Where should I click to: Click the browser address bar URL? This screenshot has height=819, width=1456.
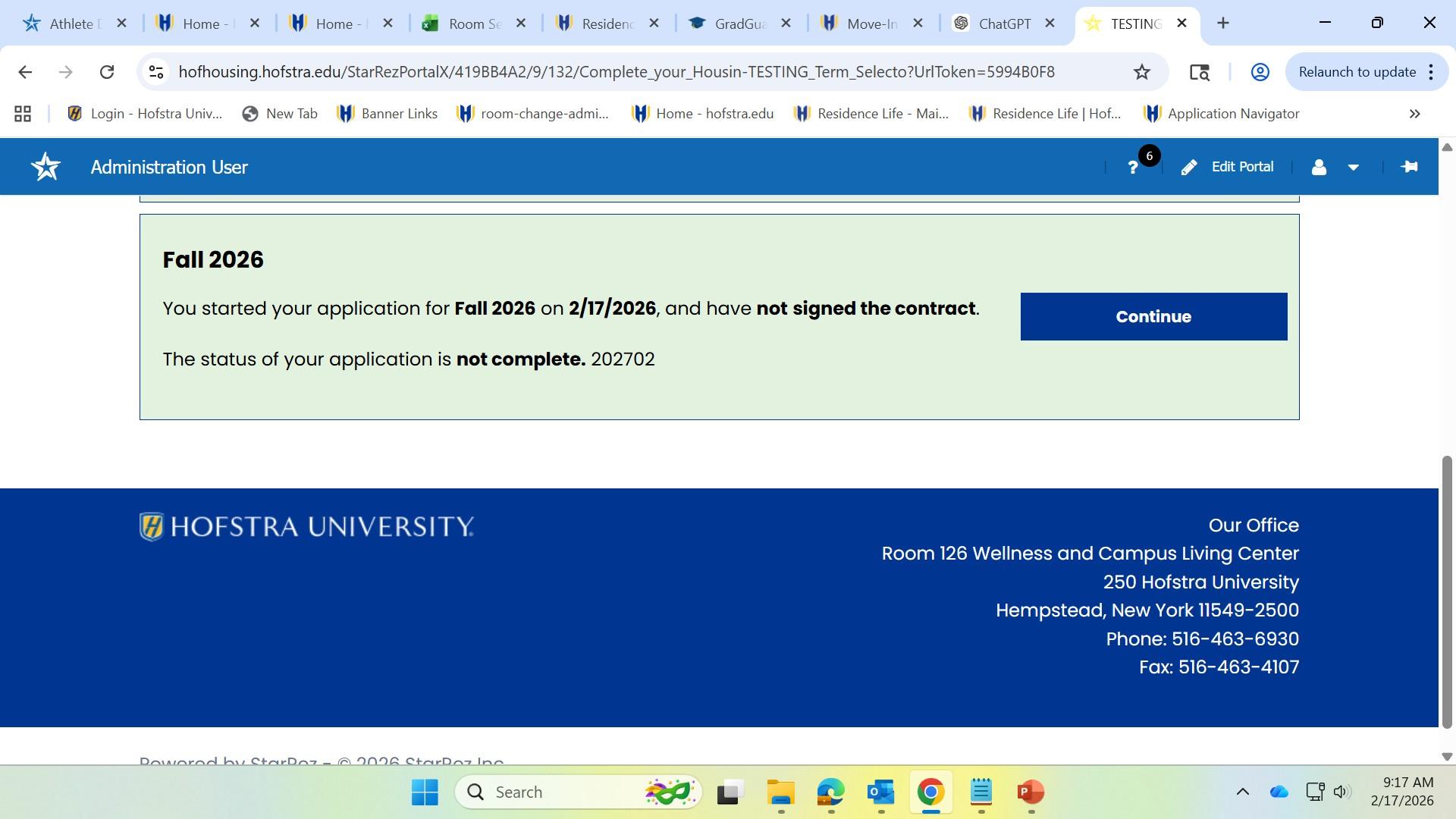coord(616,72)
